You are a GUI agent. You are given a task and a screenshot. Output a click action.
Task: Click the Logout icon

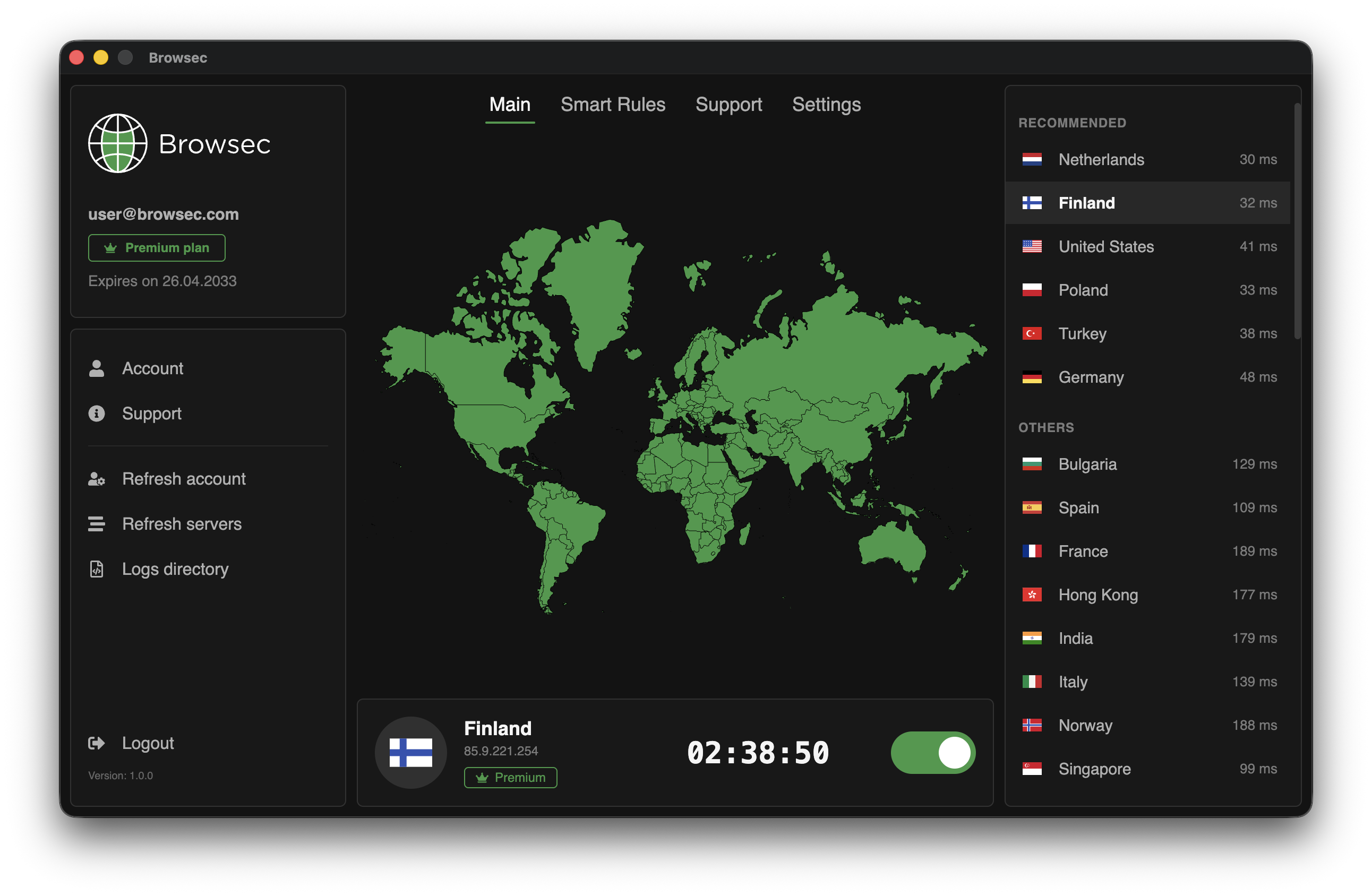96,743
